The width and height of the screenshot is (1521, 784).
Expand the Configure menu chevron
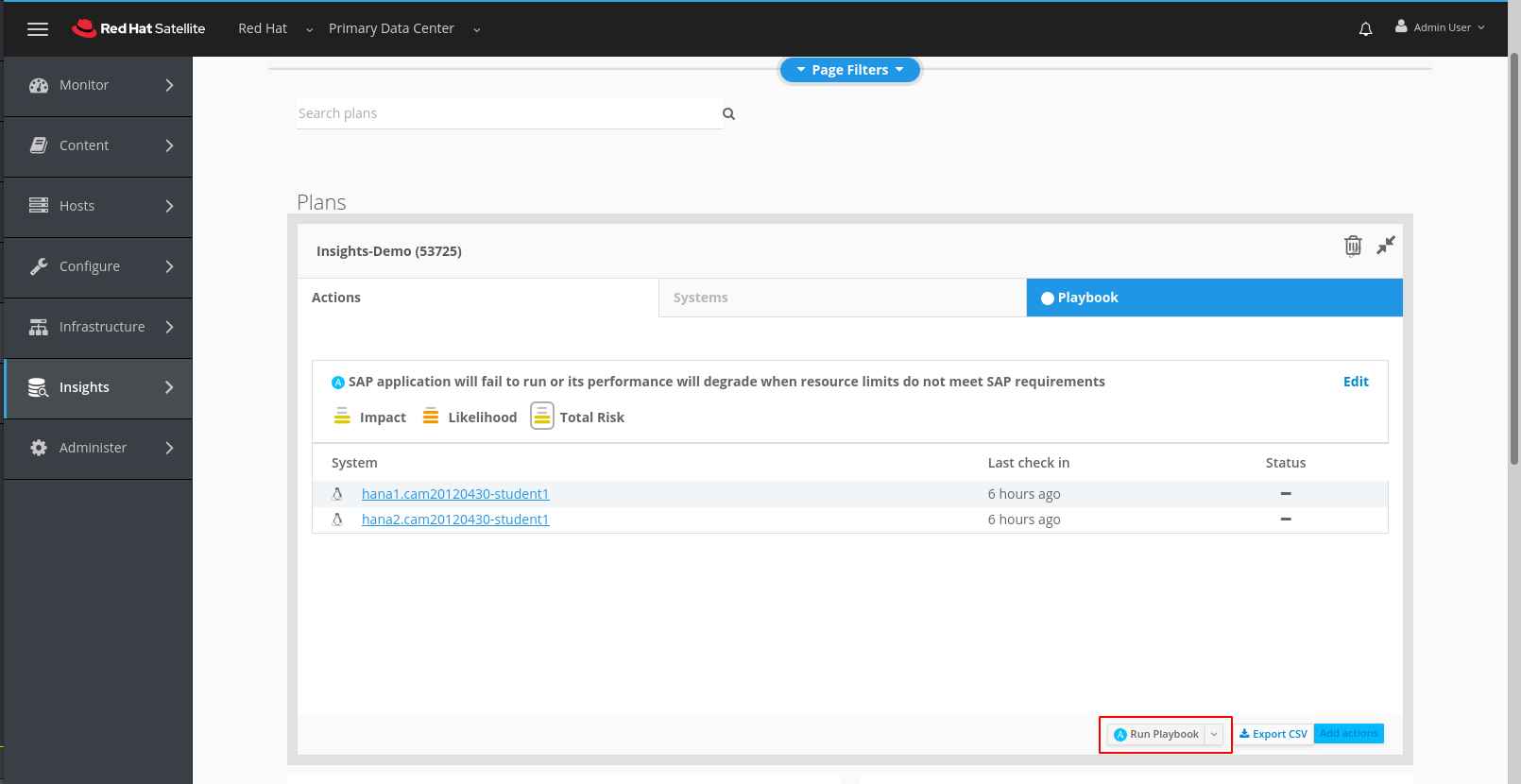[170, 266]
